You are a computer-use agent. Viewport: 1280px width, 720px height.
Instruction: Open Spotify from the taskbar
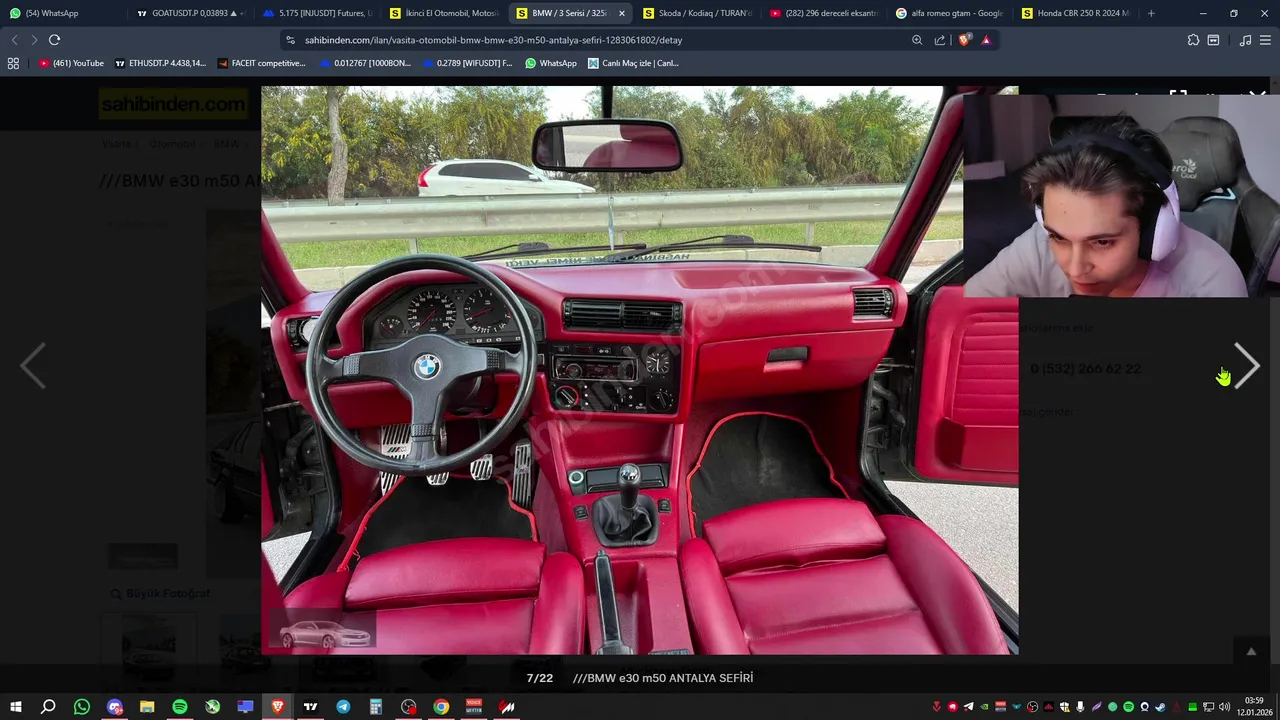pos(180,707)
